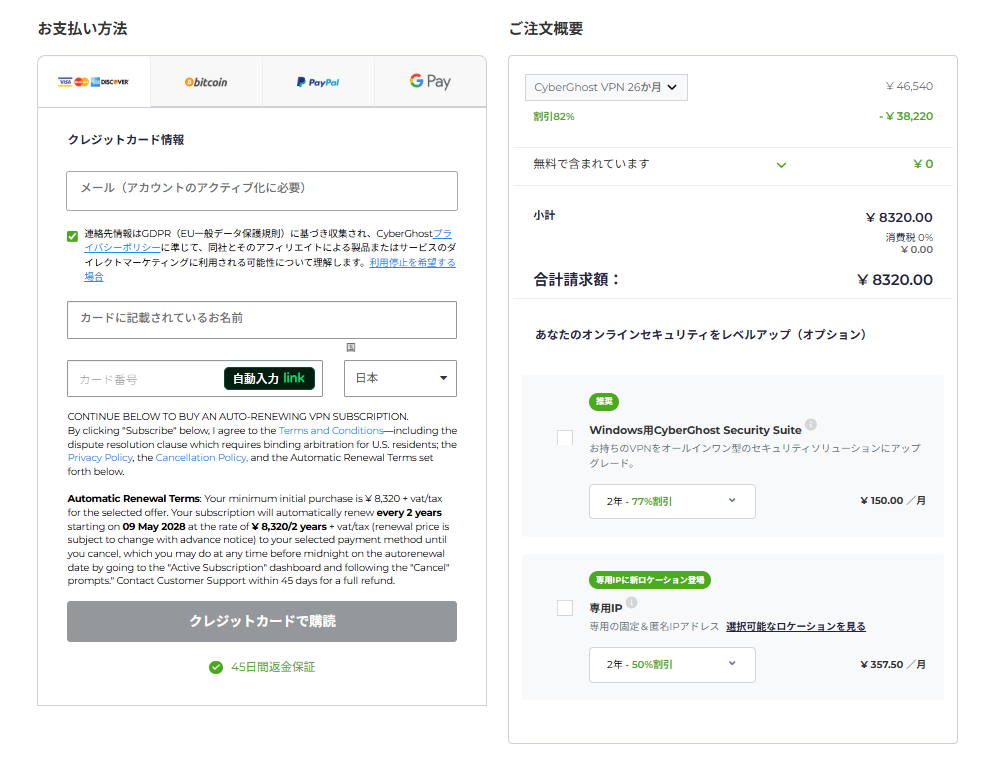Open the 日本 country dropdown
995x767 pixels.
pyautogui.click(x=400, y=378)
